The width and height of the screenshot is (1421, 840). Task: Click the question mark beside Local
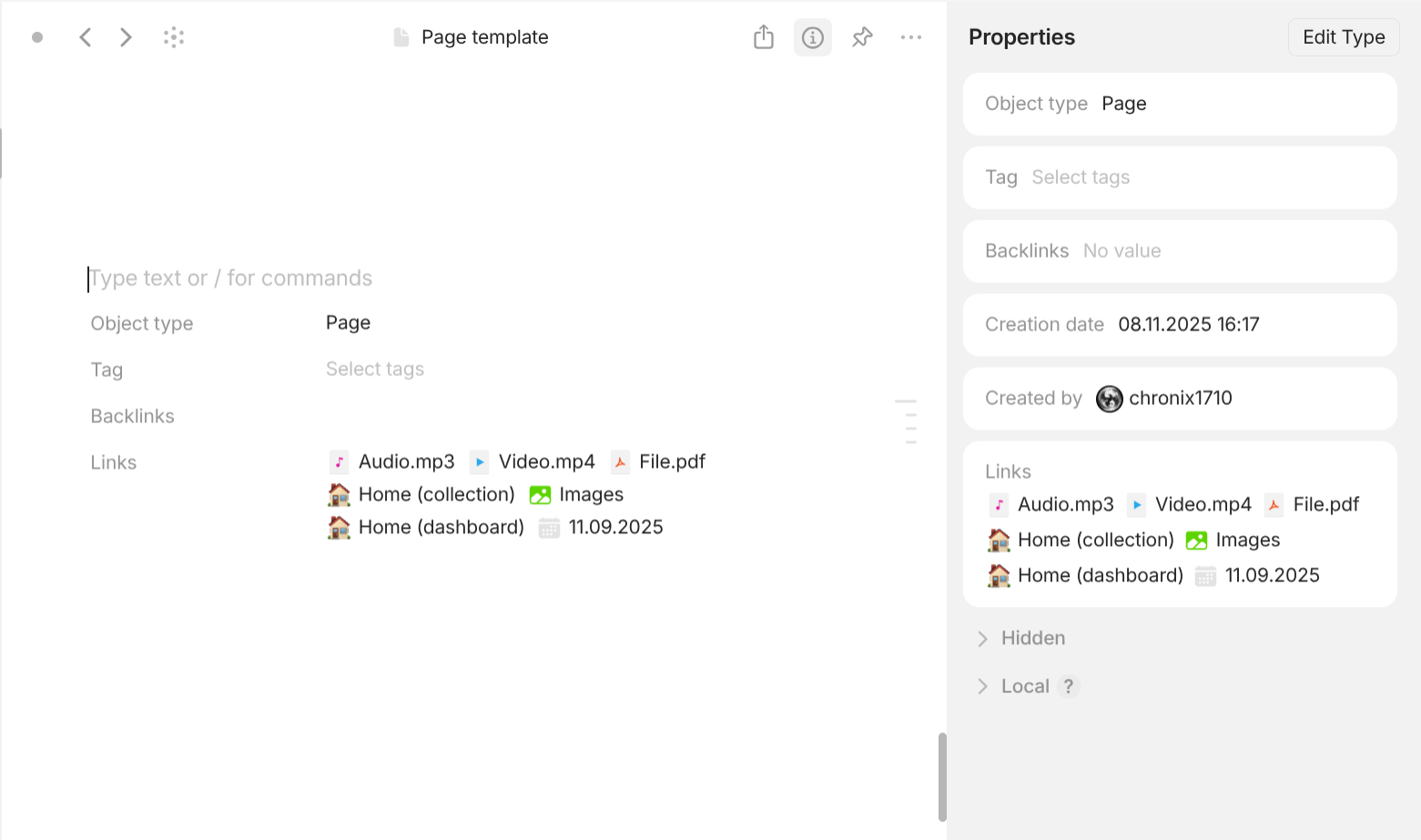coord(1069,686)
